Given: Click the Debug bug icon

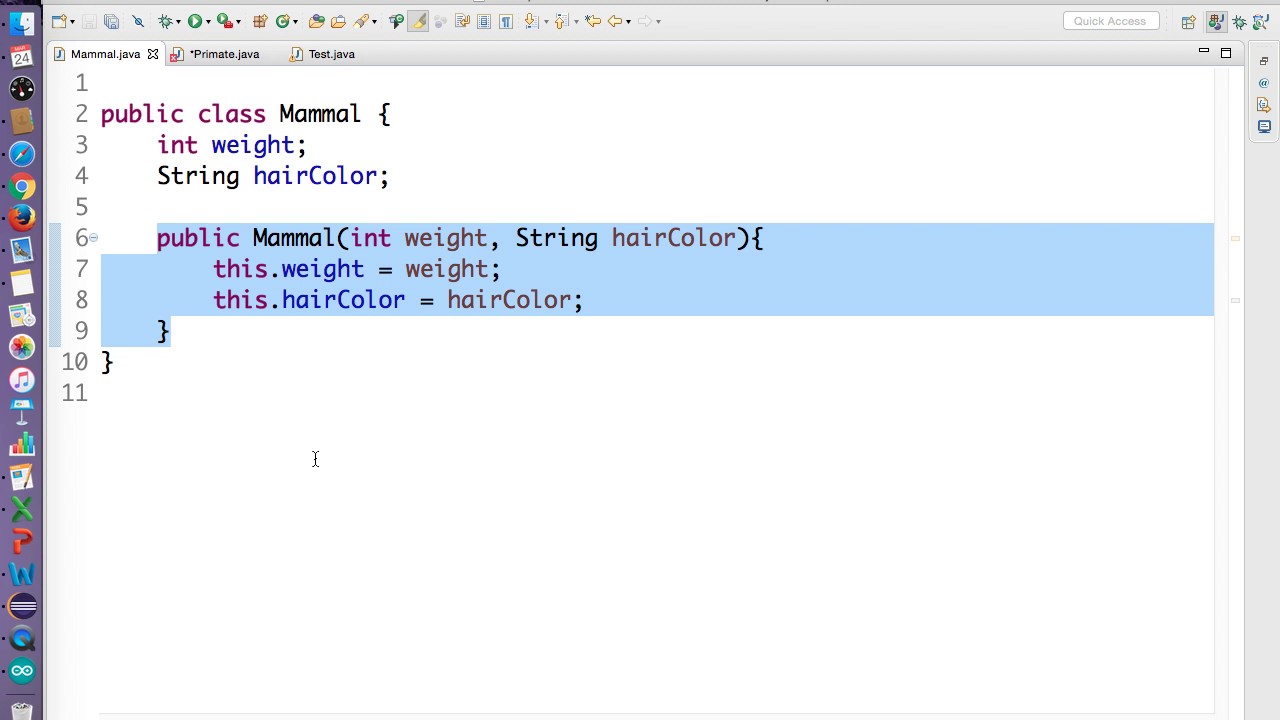Looking at the screenshot, I should pos(165,21).
